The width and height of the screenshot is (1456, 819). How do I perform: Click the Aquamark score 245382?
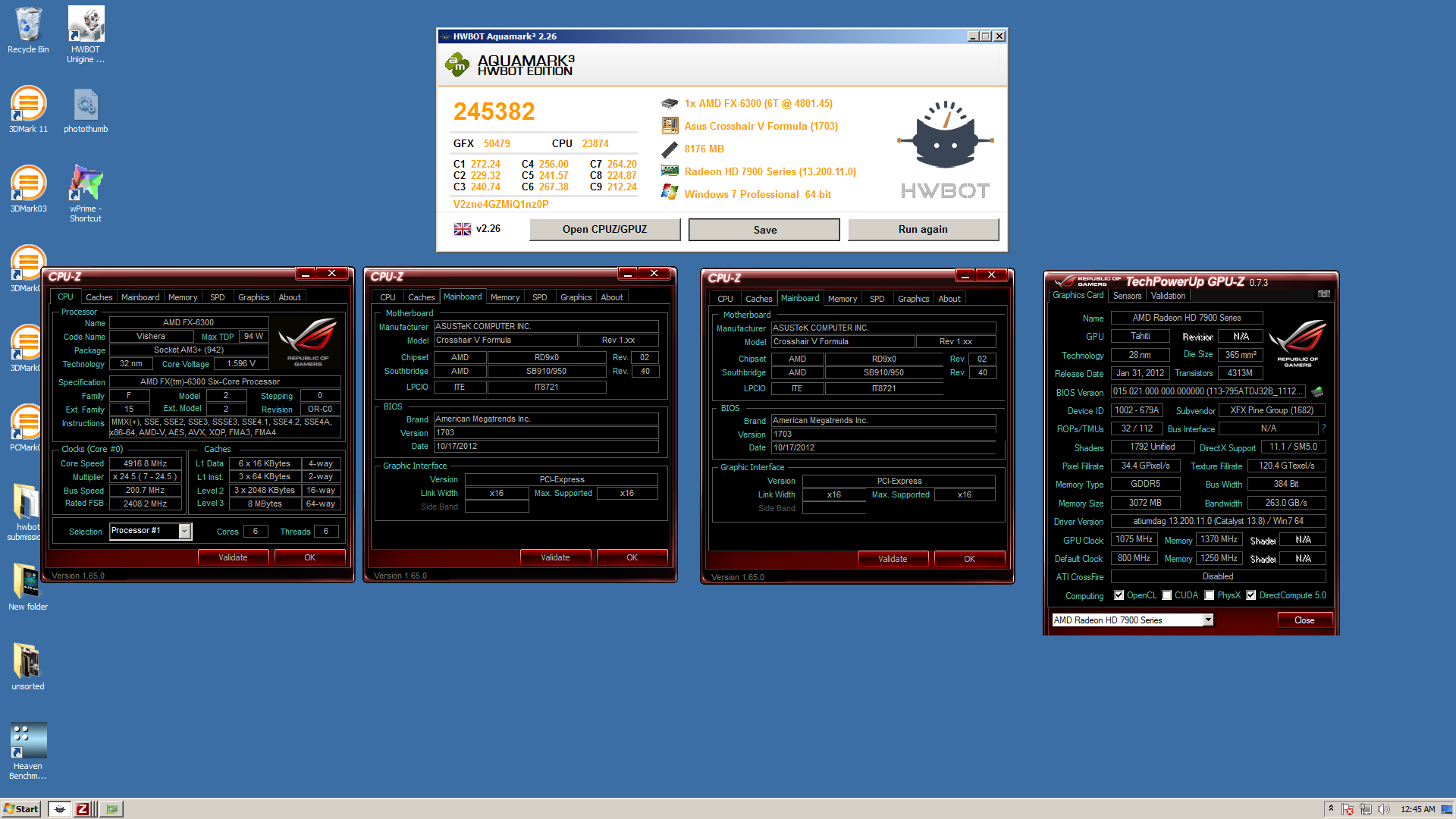494,111
